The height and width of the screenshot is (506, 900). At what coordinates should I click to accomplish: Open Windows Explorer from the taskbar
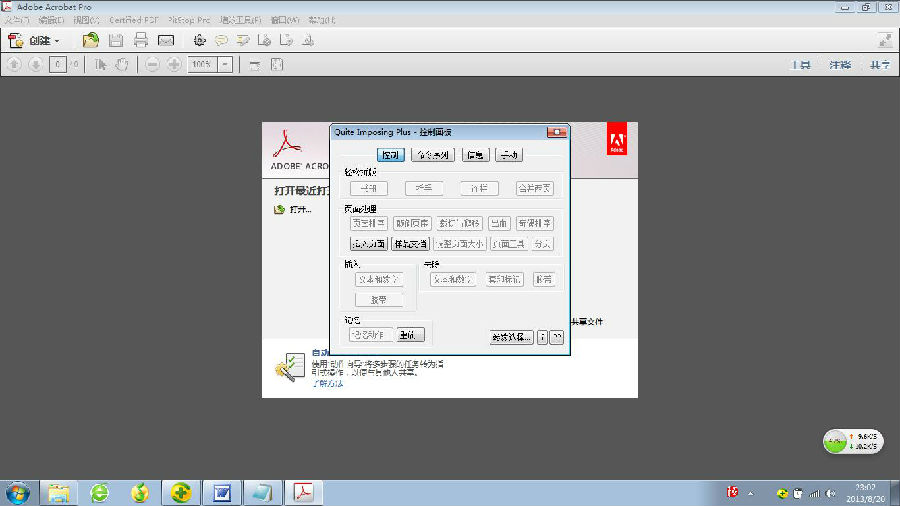click(59, 493)
